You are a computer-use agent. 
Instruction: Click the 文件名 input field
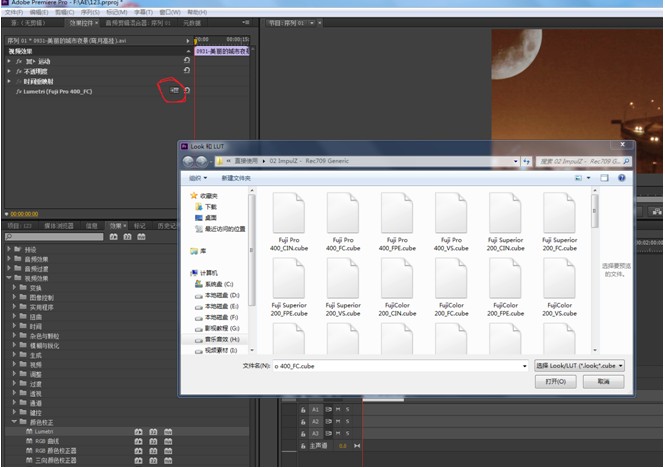(x=397, y=366)
